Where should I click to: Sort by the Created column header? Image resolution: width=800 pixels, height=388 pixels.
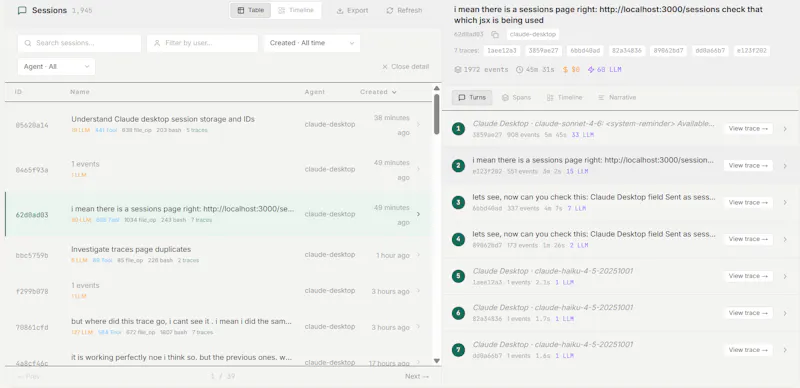(x=378, y=92)
